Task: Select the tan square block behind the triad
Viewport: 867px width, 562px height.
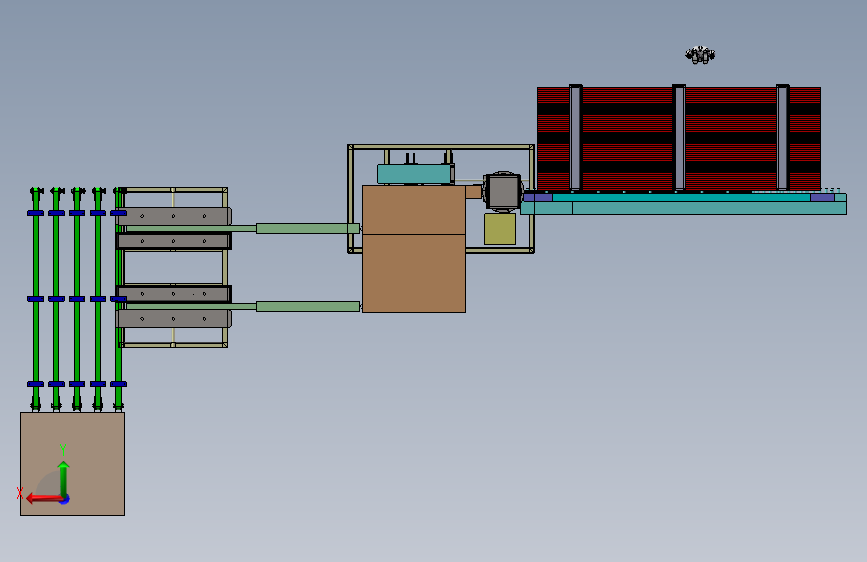Action: coord(72,464)
